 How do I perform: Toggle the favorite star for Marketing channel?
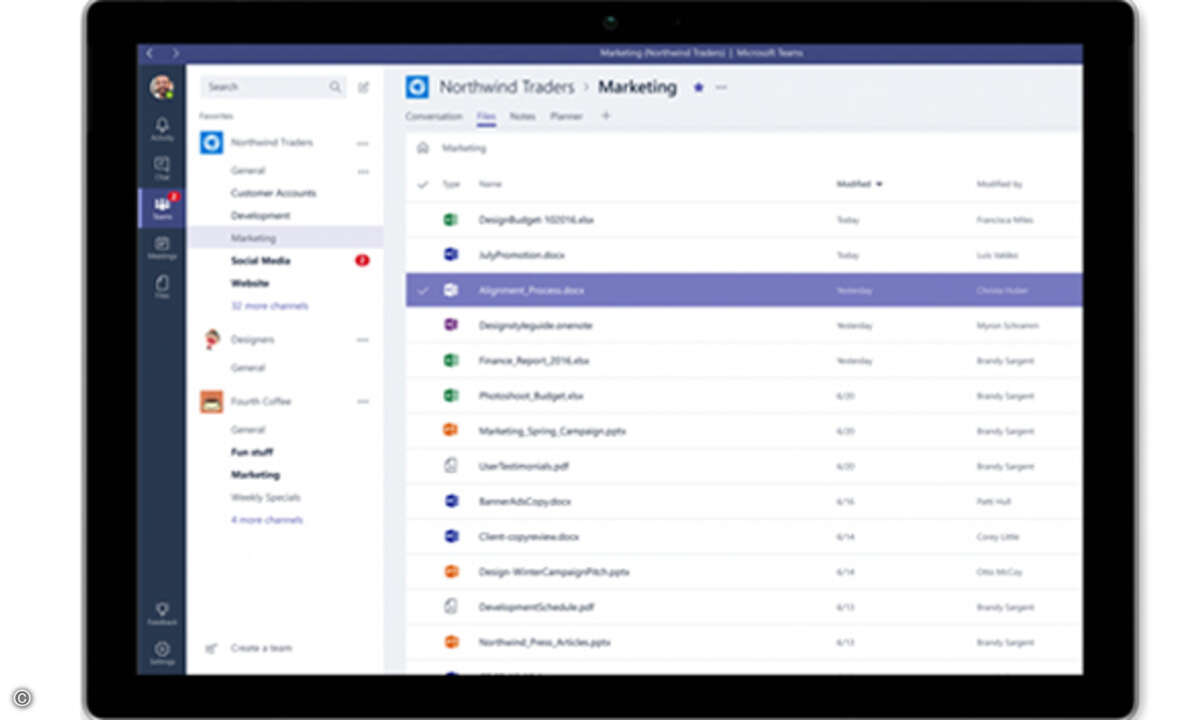pyautogui.click(x=698, y=88)
